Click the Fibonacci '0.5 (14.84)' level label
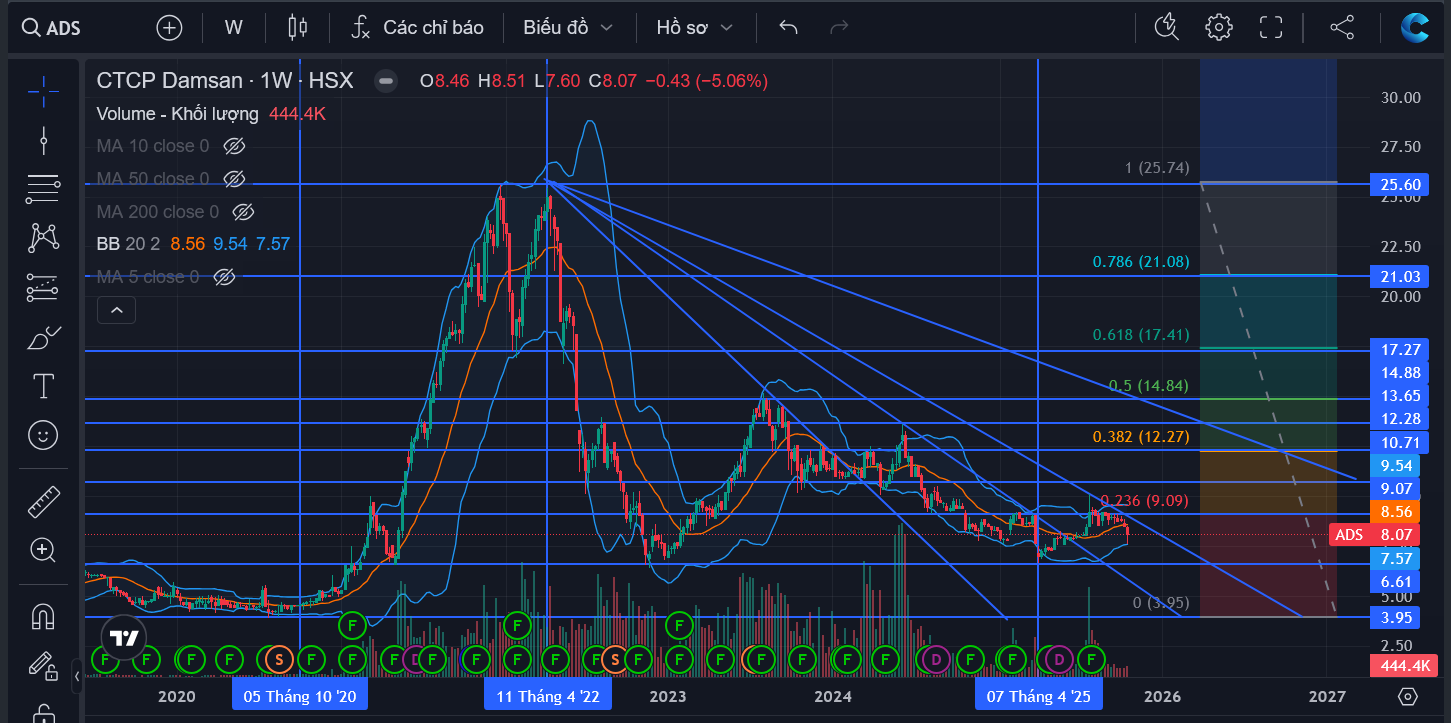This screenshot has height=723, width=1451. (1149, 386)
